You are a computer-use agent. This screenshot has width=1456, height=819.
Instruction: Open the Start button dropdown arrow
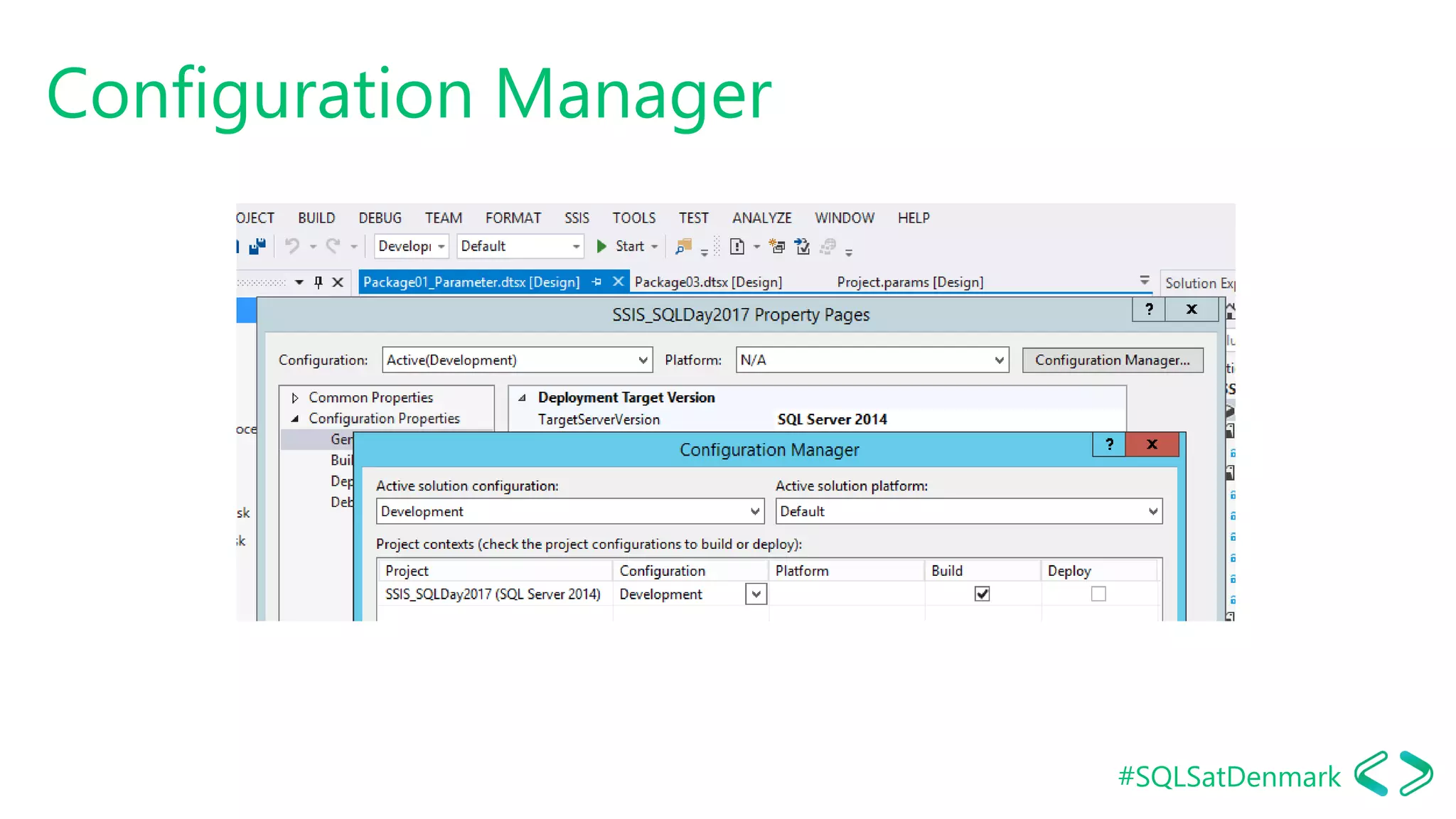(x=654, y=247)
